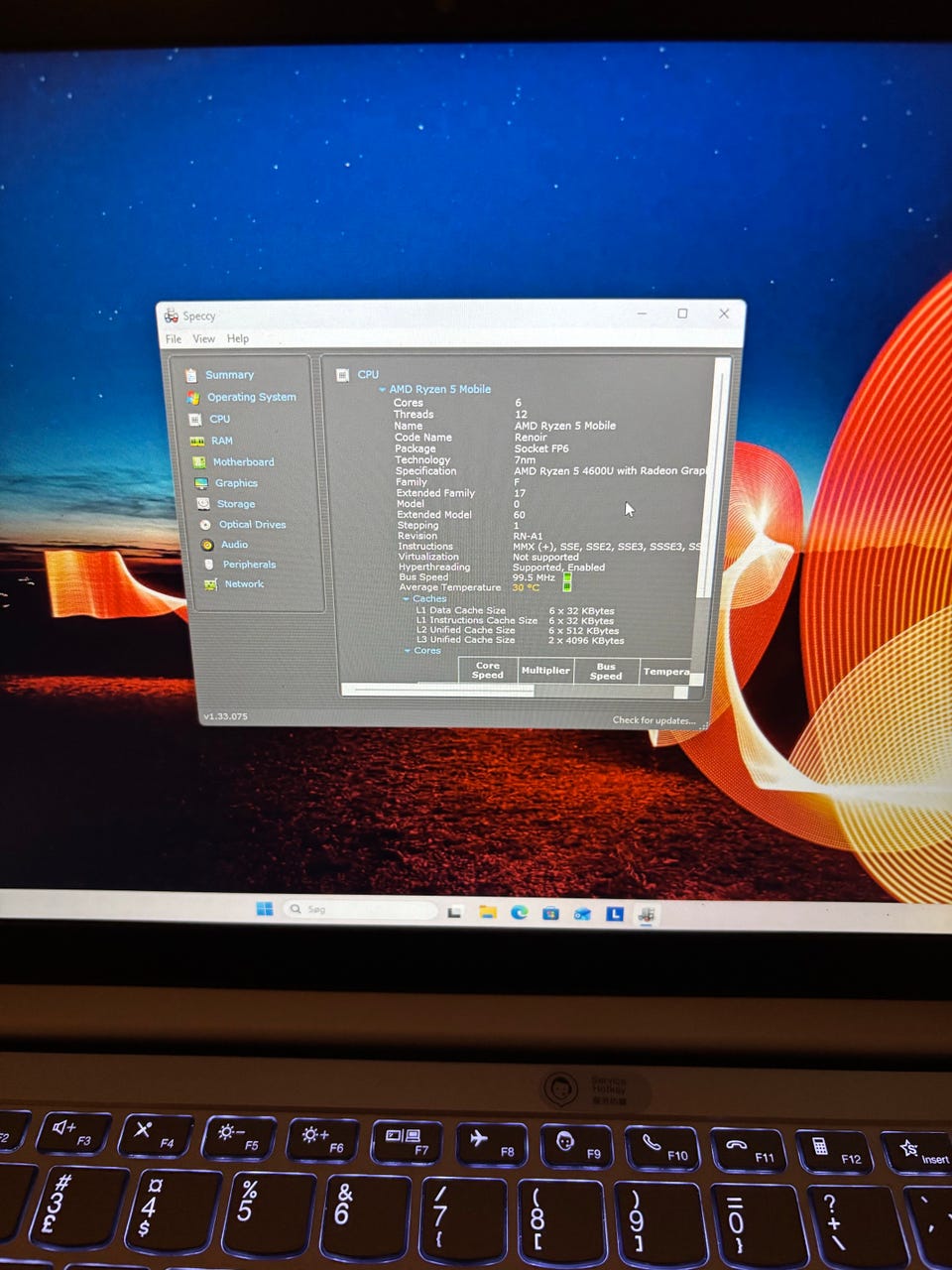Click the Extended Model row label
The width and height of the screenshot is (952, 1270).
tap(434, 515)
